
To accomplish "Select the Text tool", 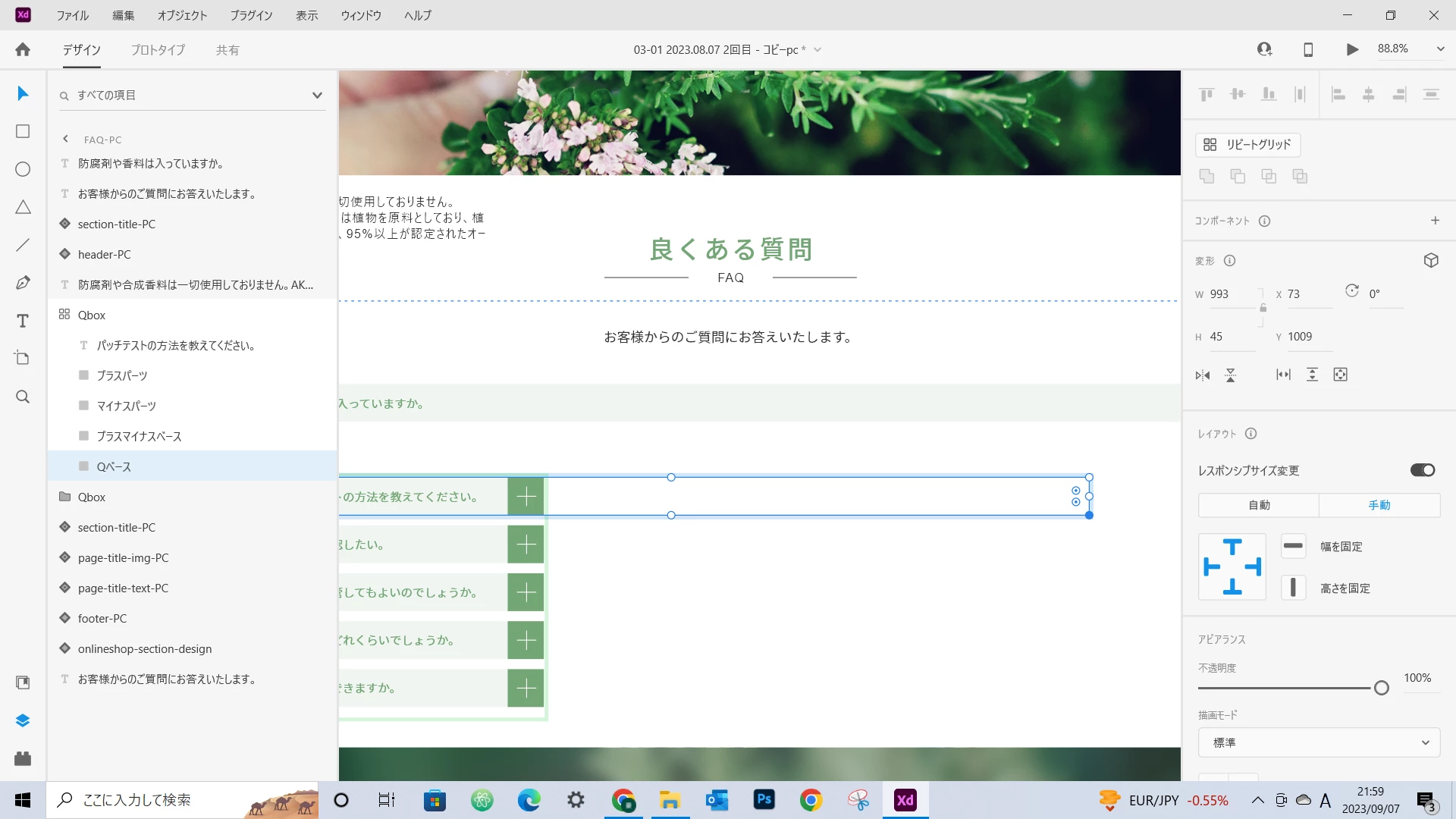I will coord(23,321).
